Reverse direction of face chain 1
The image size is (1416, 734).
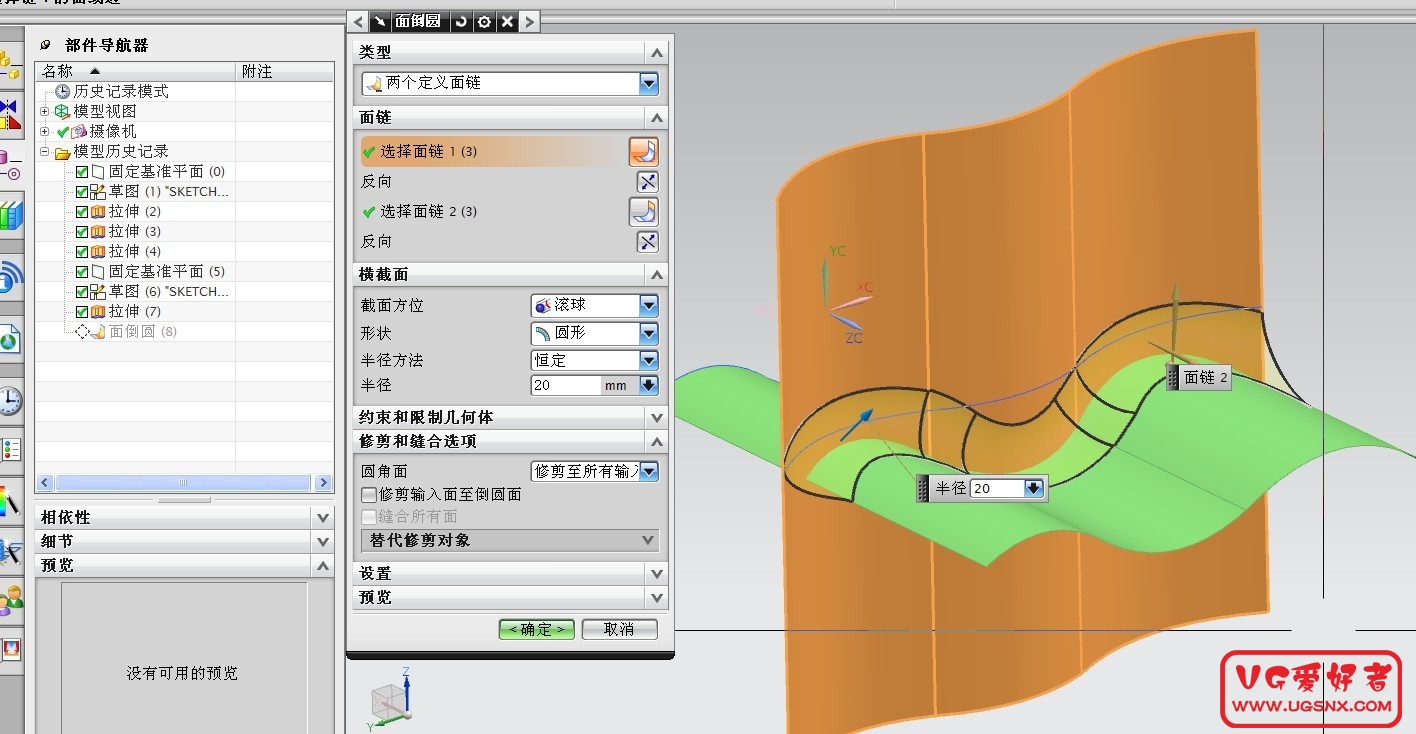coord(648,182)
